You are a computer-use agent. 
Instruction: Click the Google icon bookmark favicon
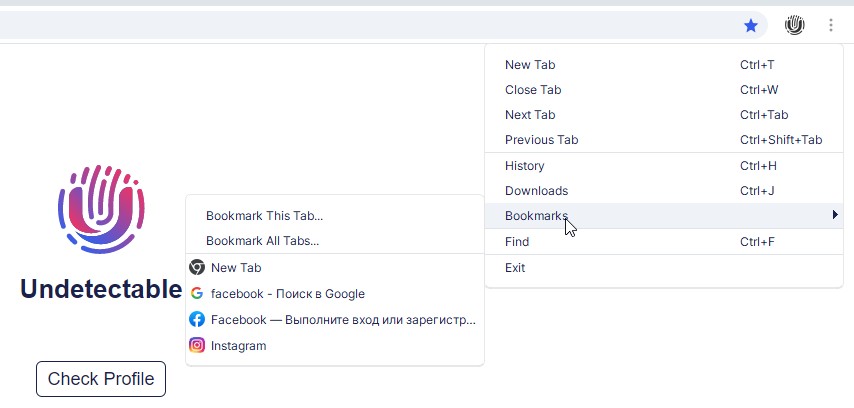click(197, 294)
